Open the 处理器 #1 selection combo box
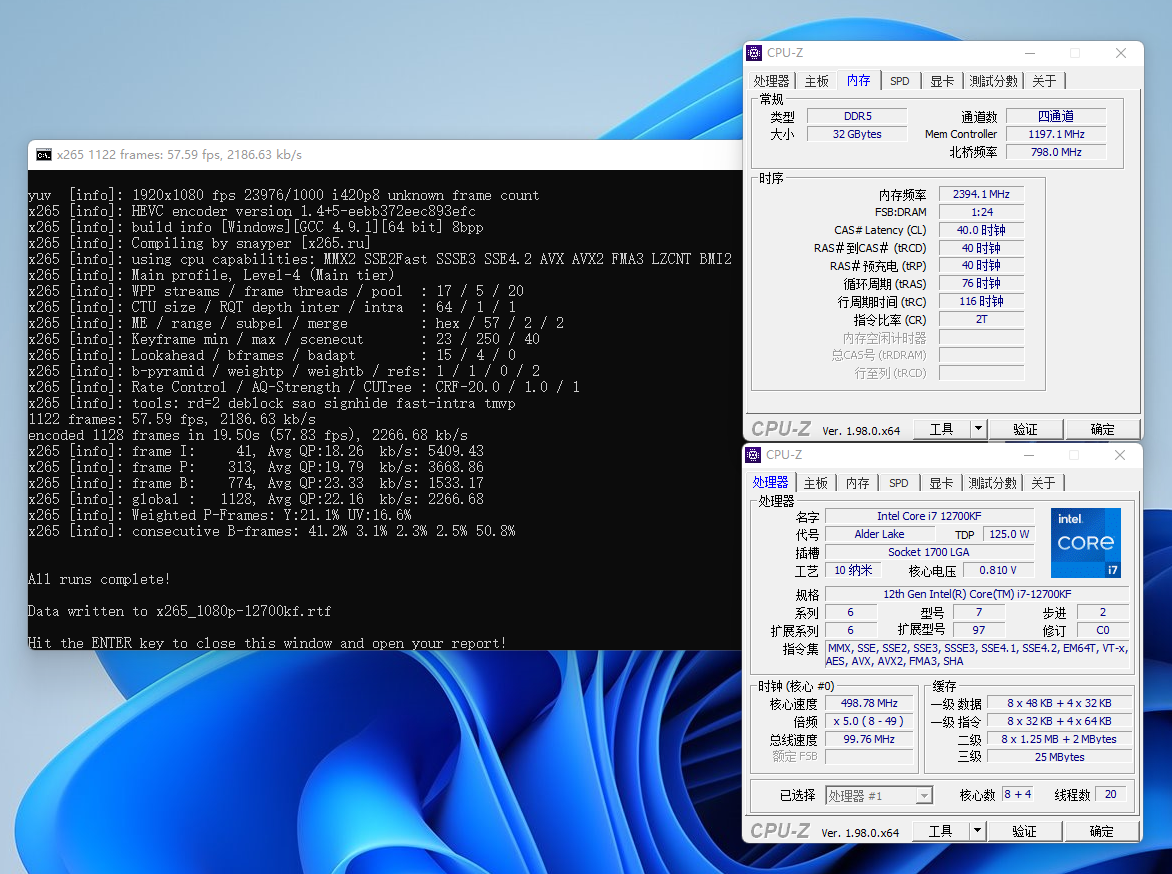 point(879,795)
